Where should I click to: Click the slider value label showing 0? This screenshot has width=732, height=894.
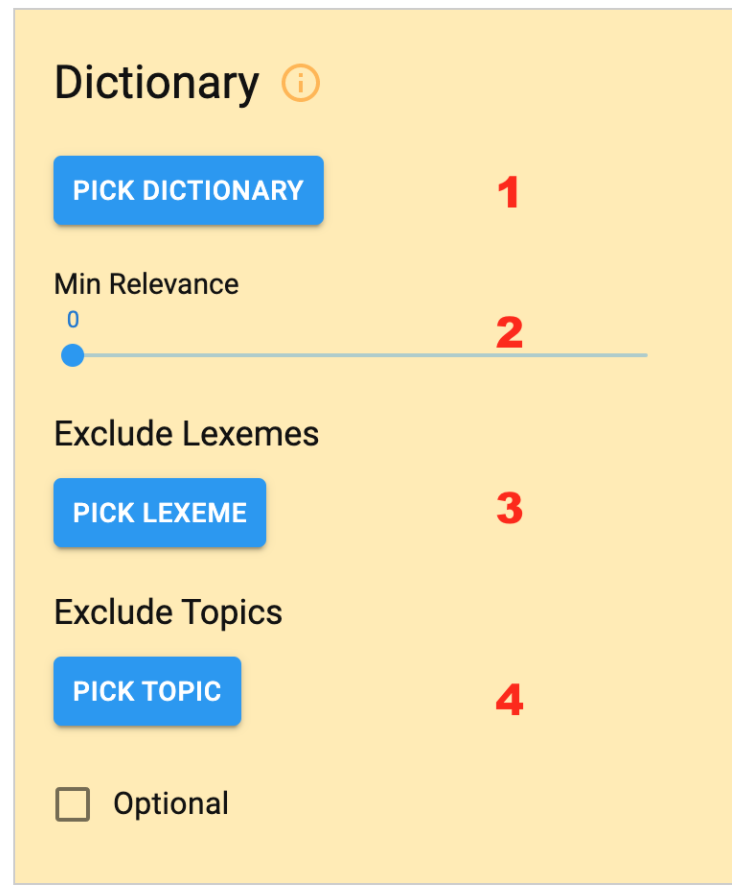point(72,320)
